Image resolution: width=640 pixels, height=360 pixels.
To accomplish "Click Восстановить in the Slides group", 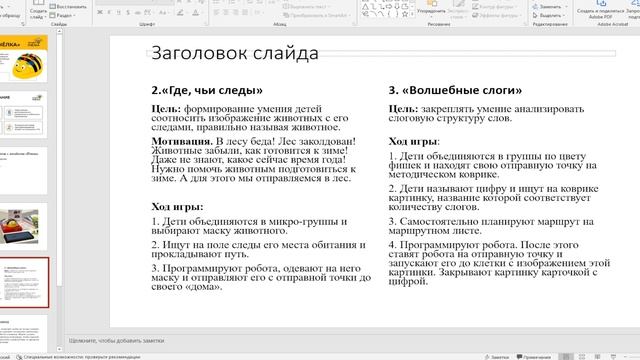I will coord(68,7).
